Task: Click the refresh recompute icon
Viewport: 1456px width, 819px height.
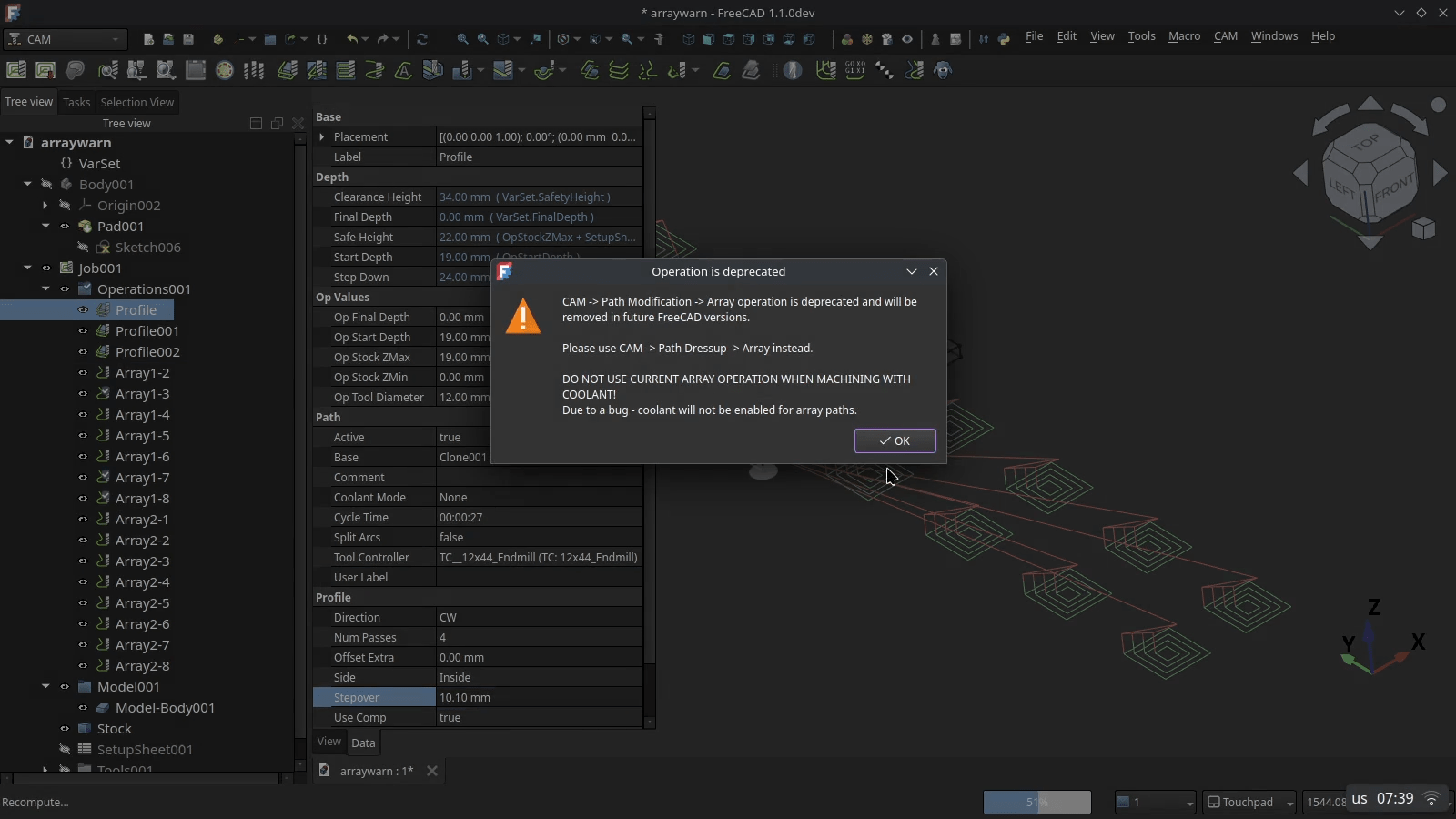Action: 422,39
